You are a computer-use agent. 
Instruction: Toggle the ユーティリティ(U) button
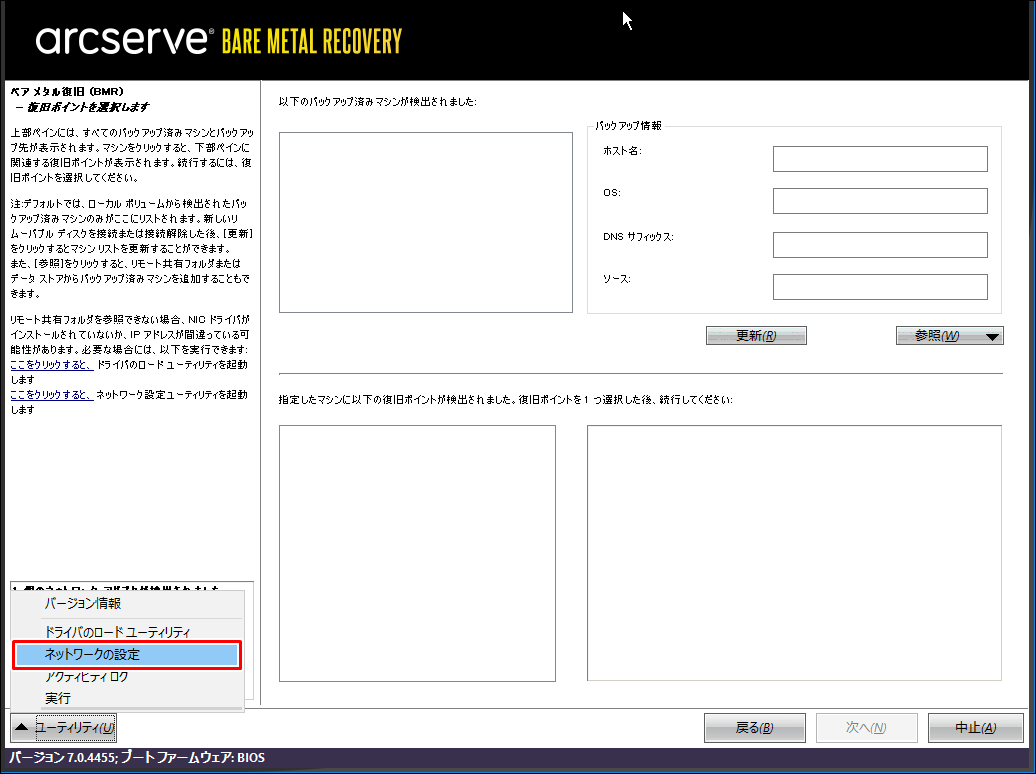click(x=63, y=728)
